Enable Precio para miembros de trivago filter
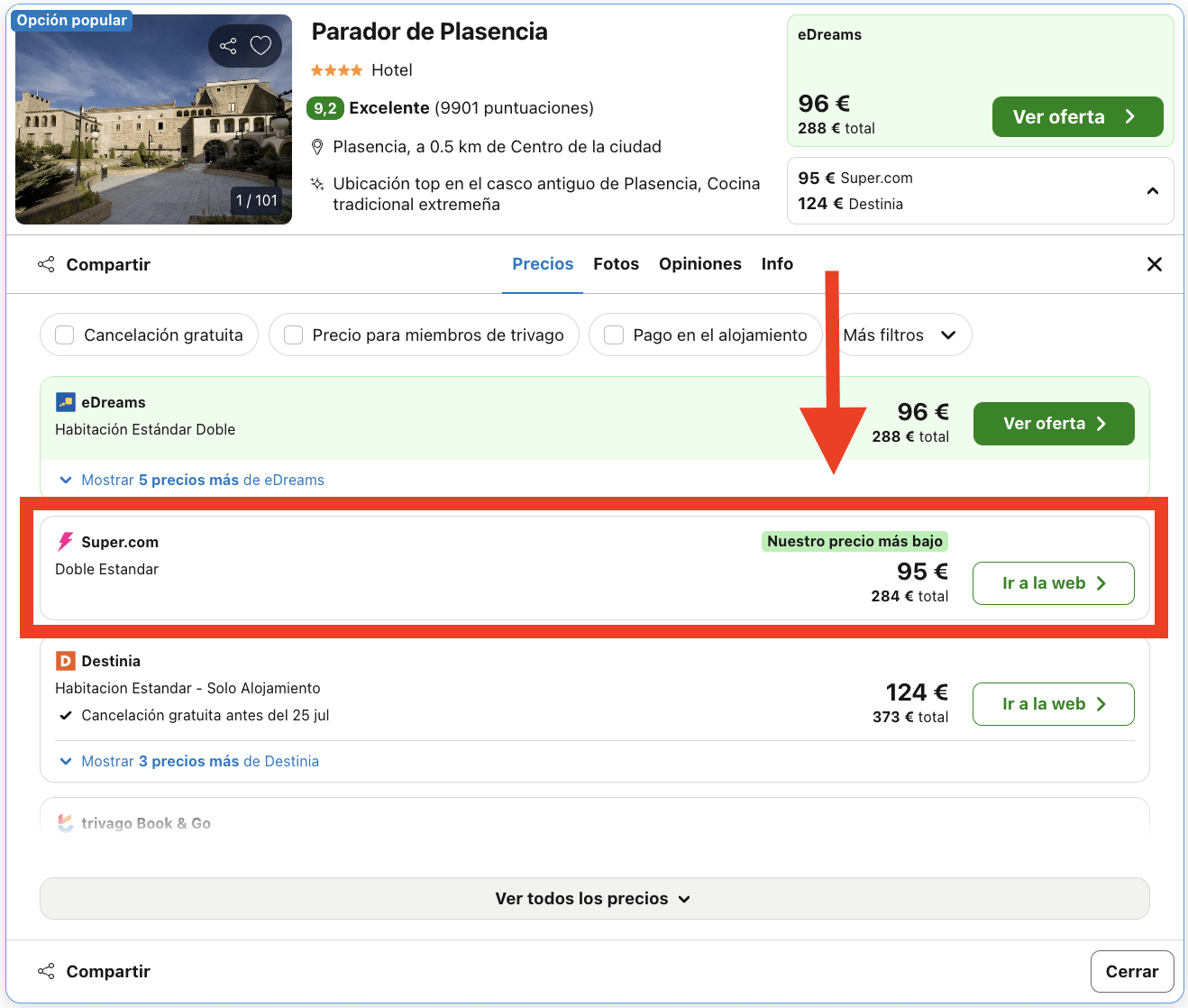 293,335
